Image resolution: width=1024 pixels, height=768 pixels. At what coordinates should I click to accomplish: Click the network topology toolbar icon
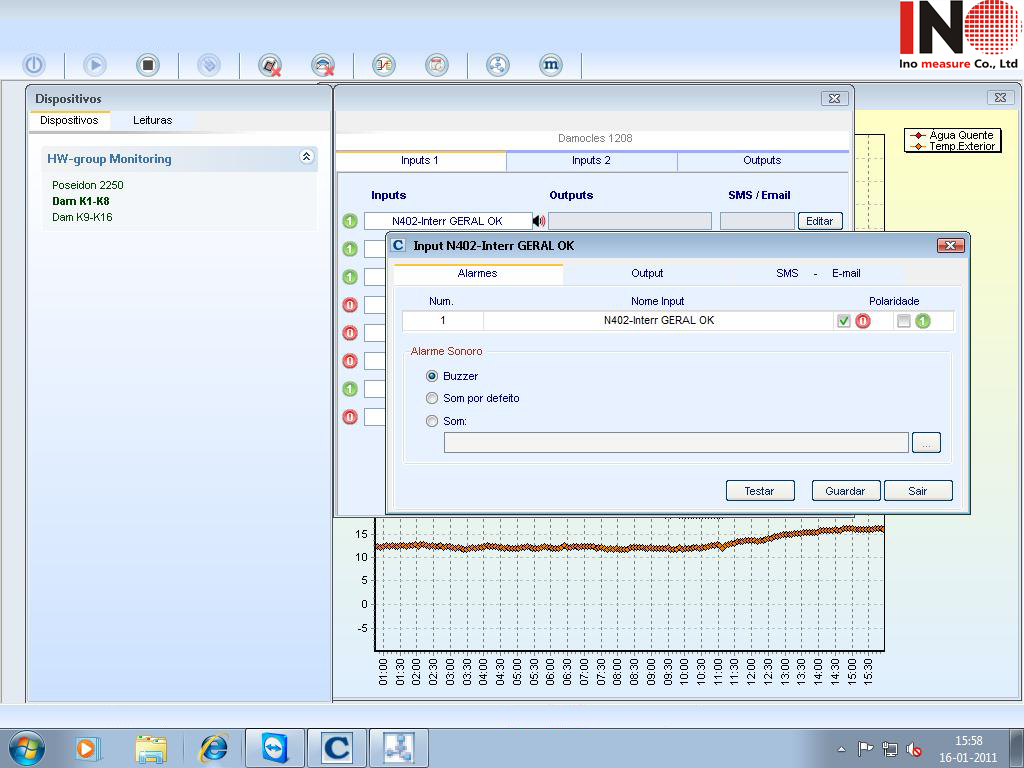pos(497,66)
